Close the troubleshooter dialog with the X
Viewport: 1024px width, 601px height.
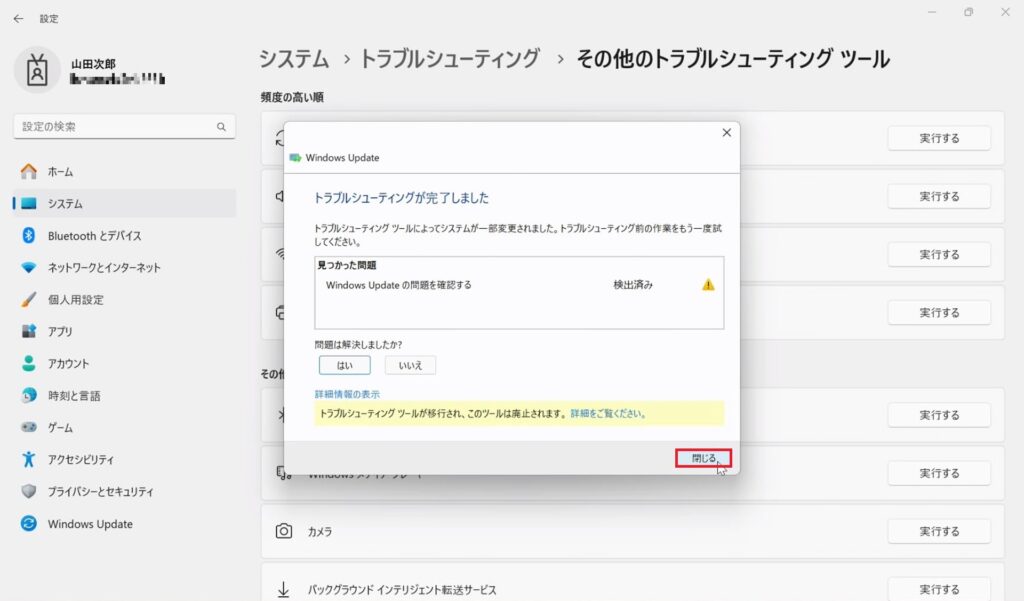(726, 133)
